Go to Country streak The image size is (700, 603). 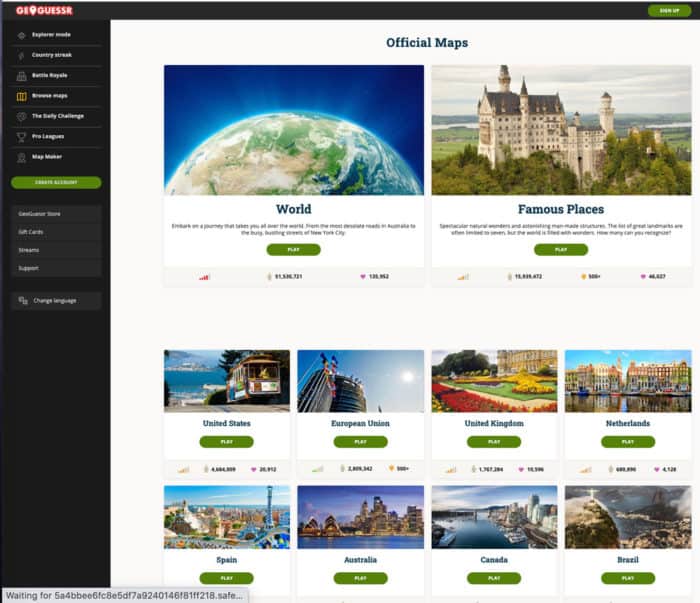pos(57,55)
